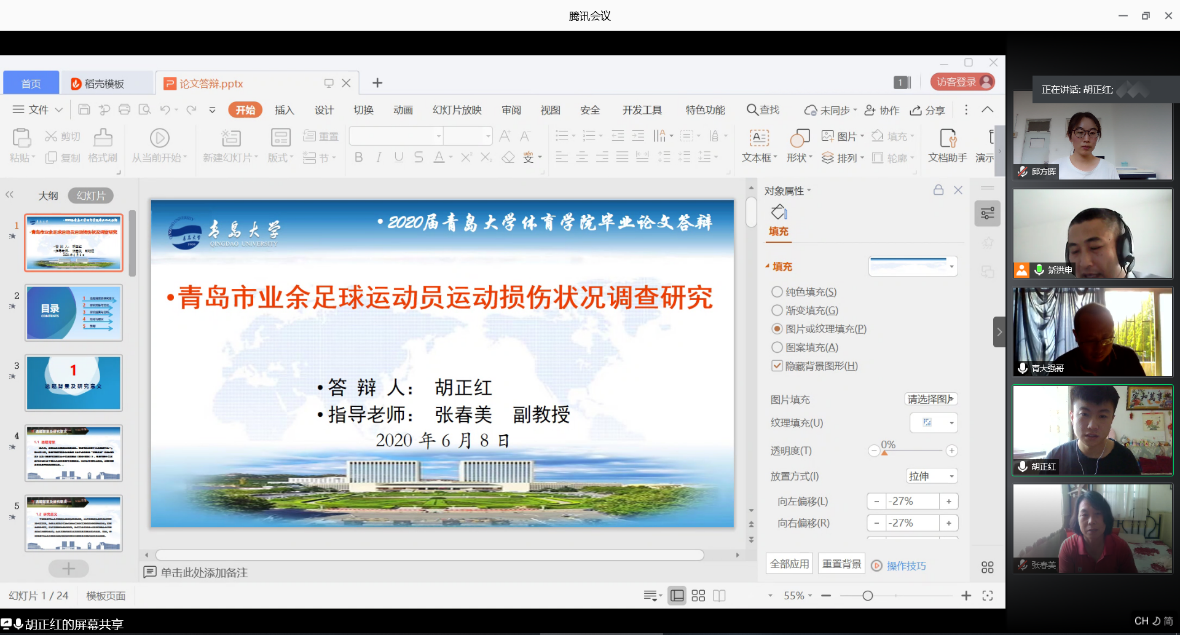Click the zoom slider in status bar

[867, 596]
